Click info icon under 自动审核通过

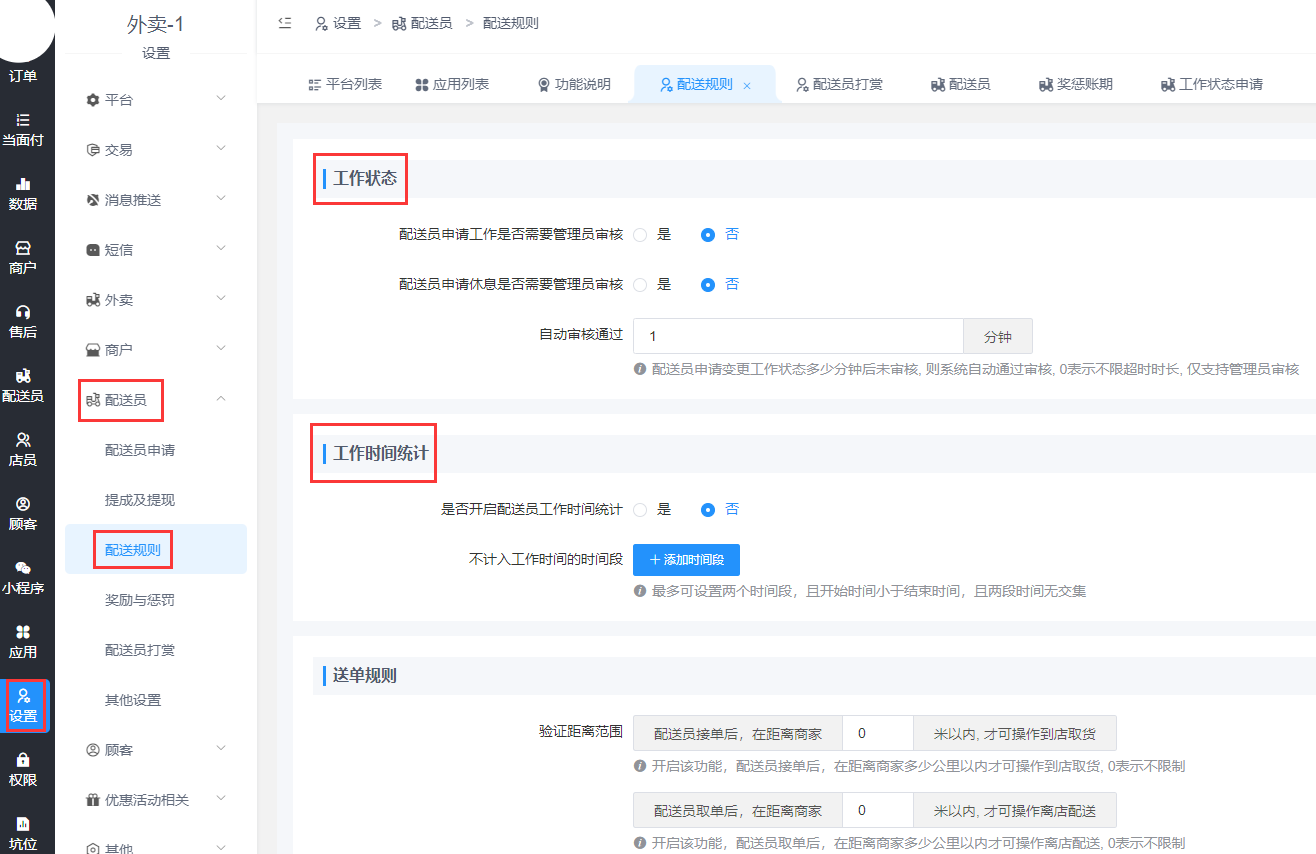[640, 369]
